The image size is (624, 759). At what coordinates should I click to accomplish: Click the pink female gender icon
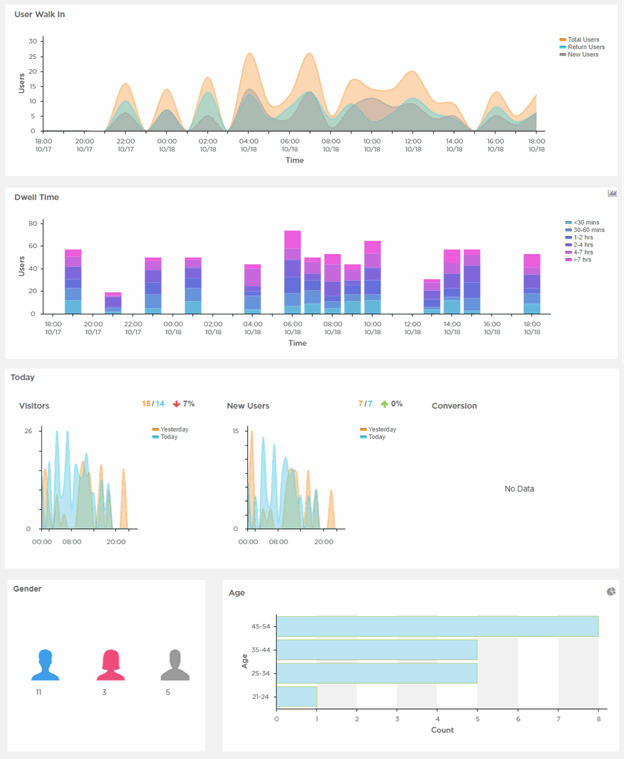(x=109, y=664)
